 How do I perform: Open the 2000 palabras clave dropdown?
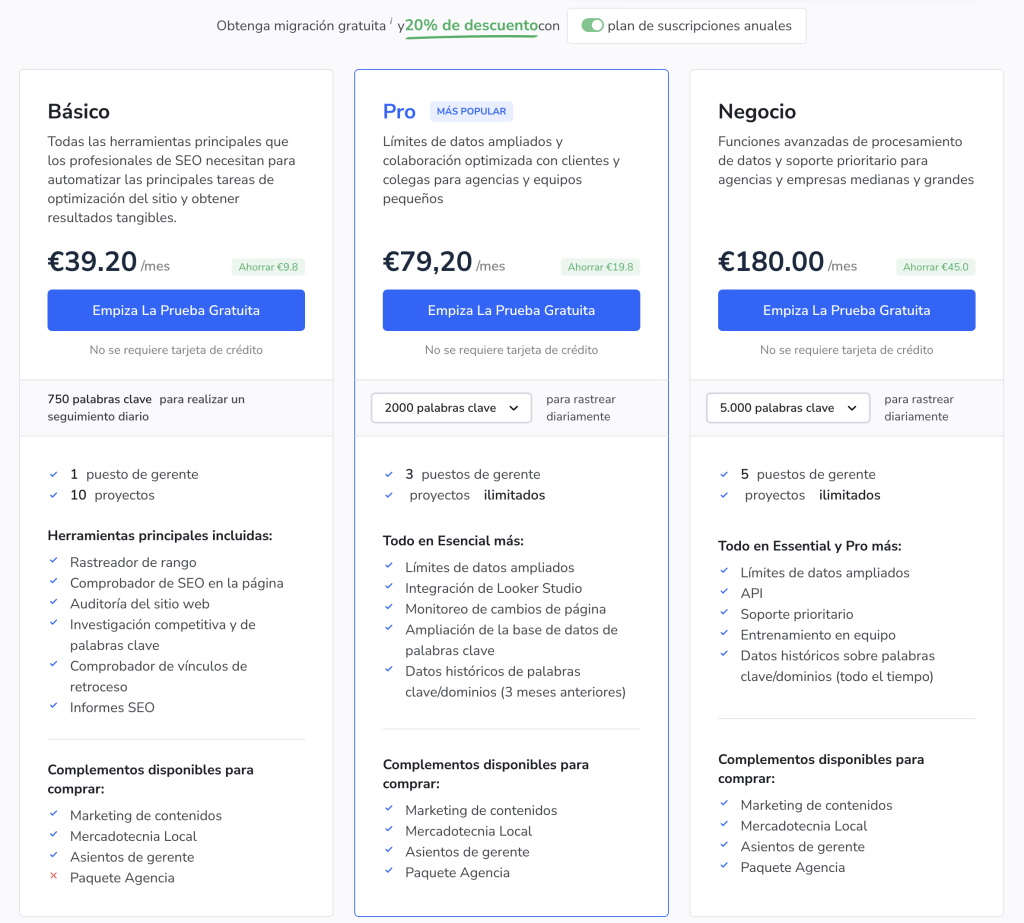451,408
